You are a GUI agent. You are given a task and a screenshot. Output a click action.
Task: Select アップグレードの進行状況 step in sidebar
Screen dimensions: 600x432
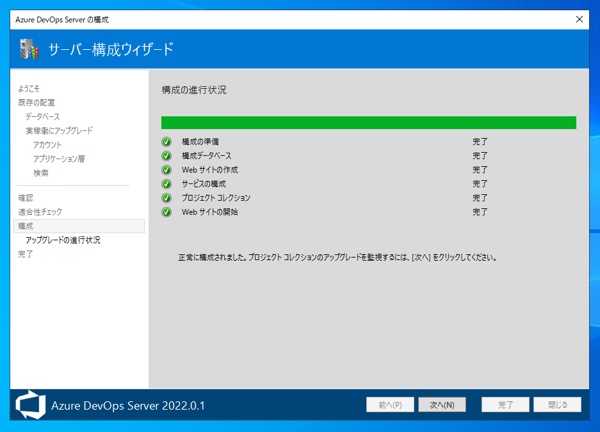coord(63,240)
